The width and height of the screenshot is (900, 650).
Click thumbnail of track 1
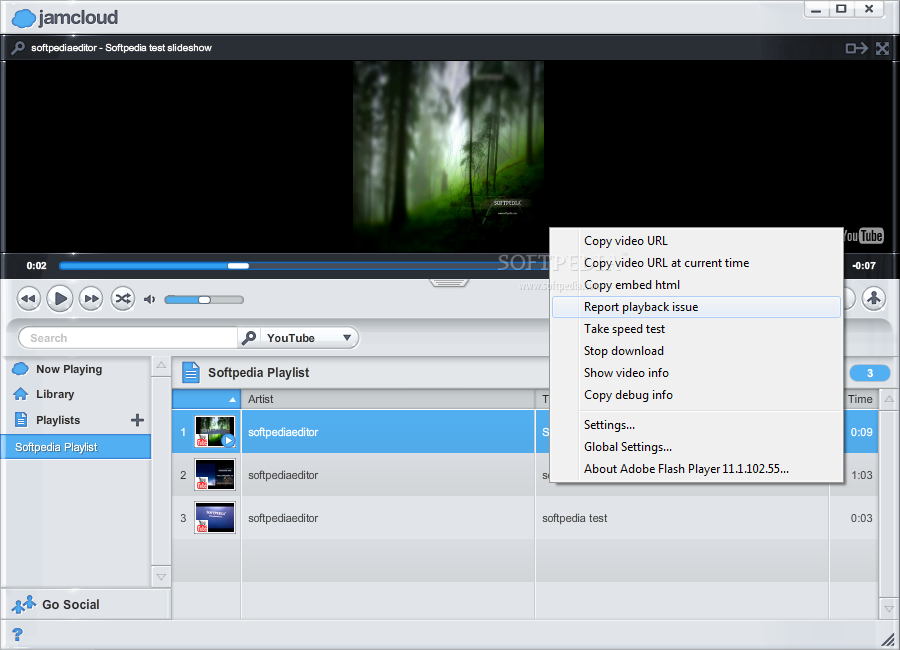[215, 431]
